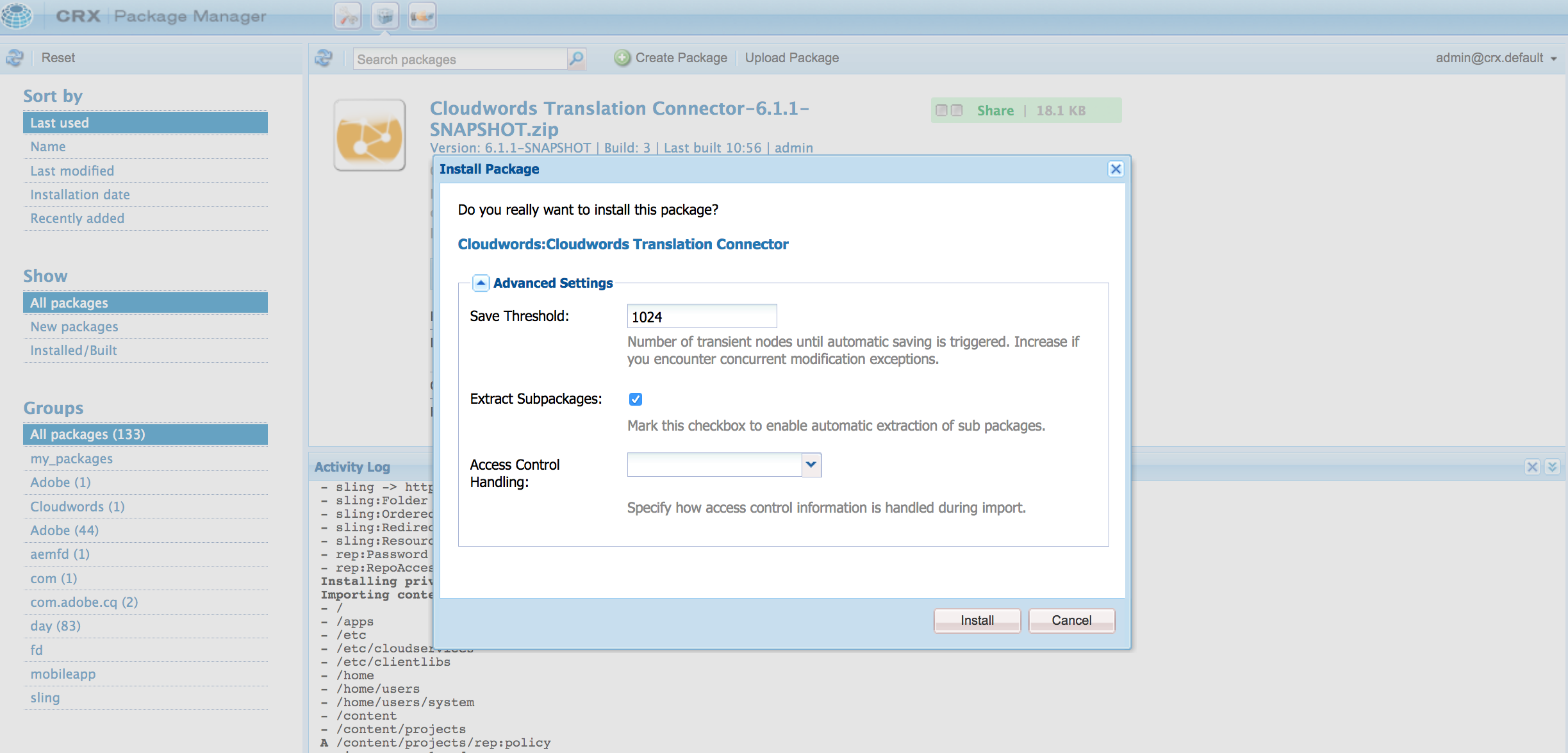Open the admin@crx.default user menu
1568x753 pixels.
pos(1496,58)
